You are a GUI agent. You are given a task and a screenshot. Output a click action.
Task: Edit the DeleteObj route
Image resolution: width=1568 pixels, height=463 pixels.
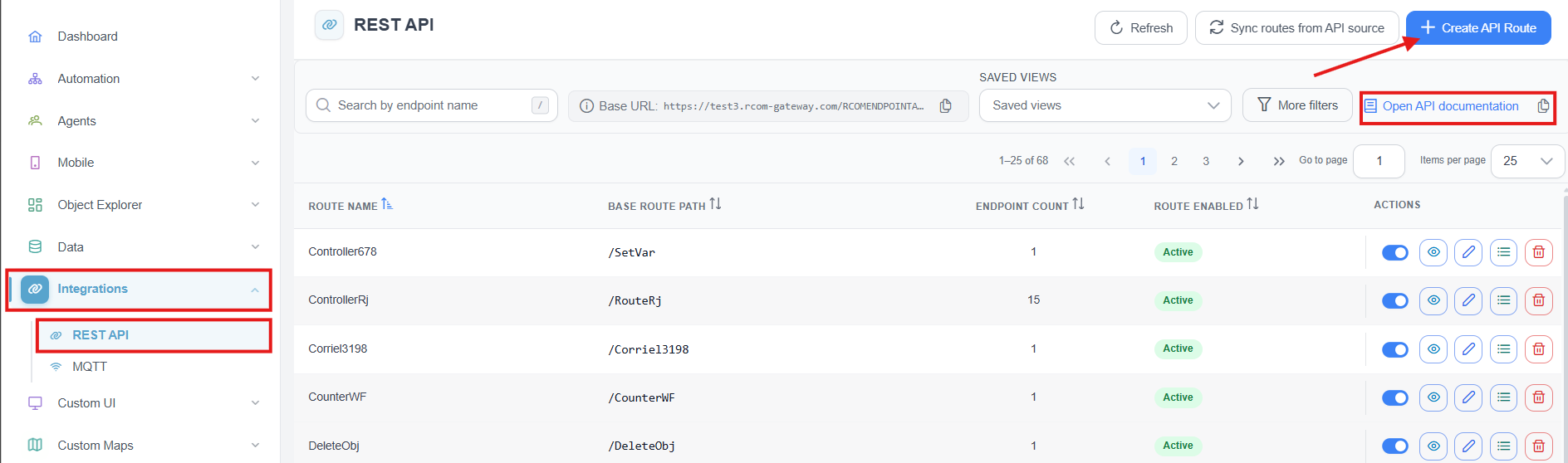click(x=1468, y=446)
